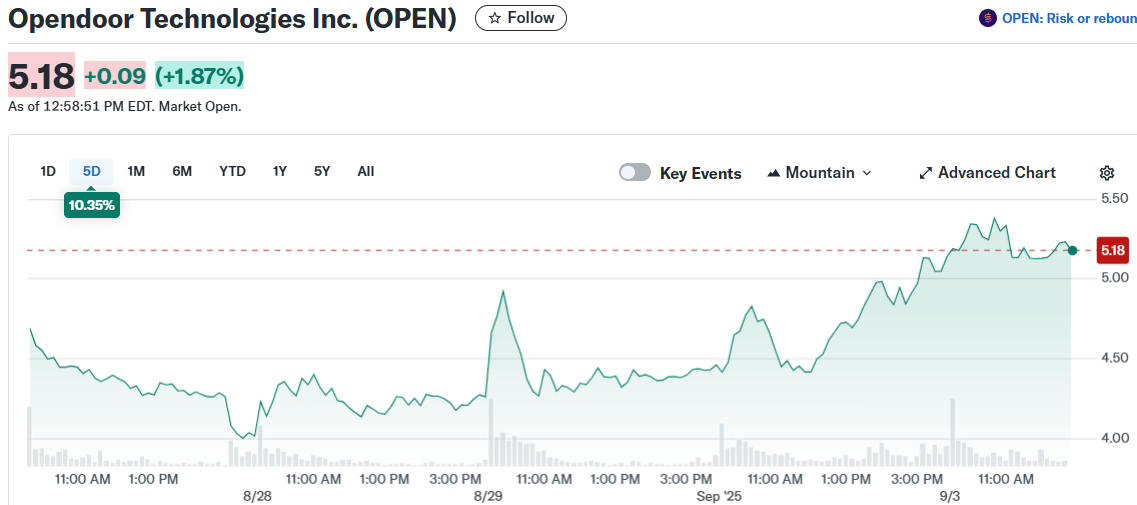Select the 5D time range
The height and width of the screenshot is (505, 1137).
(x=91, y=172)
